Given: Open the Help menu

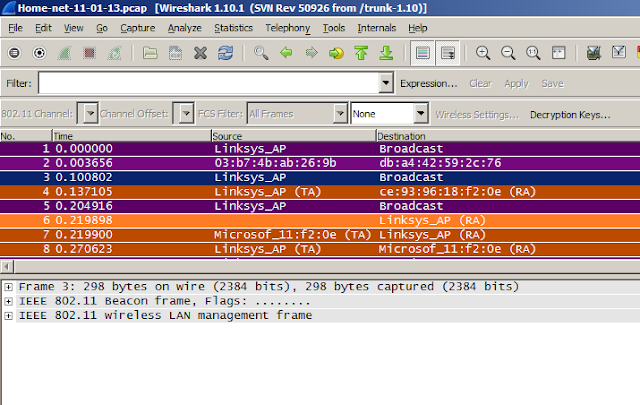Looking at the screenshot, I should (x=418, y=28).
